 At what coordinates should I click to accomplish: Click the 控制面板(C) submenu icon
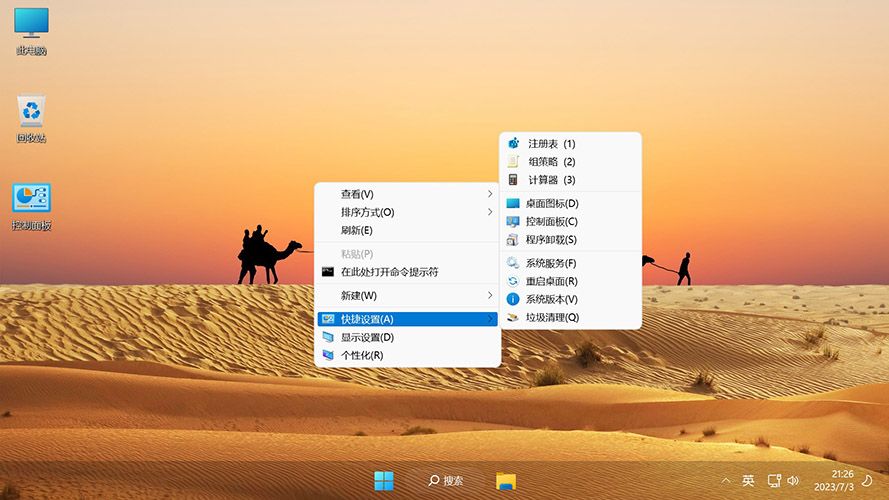[x=513, y=222]
